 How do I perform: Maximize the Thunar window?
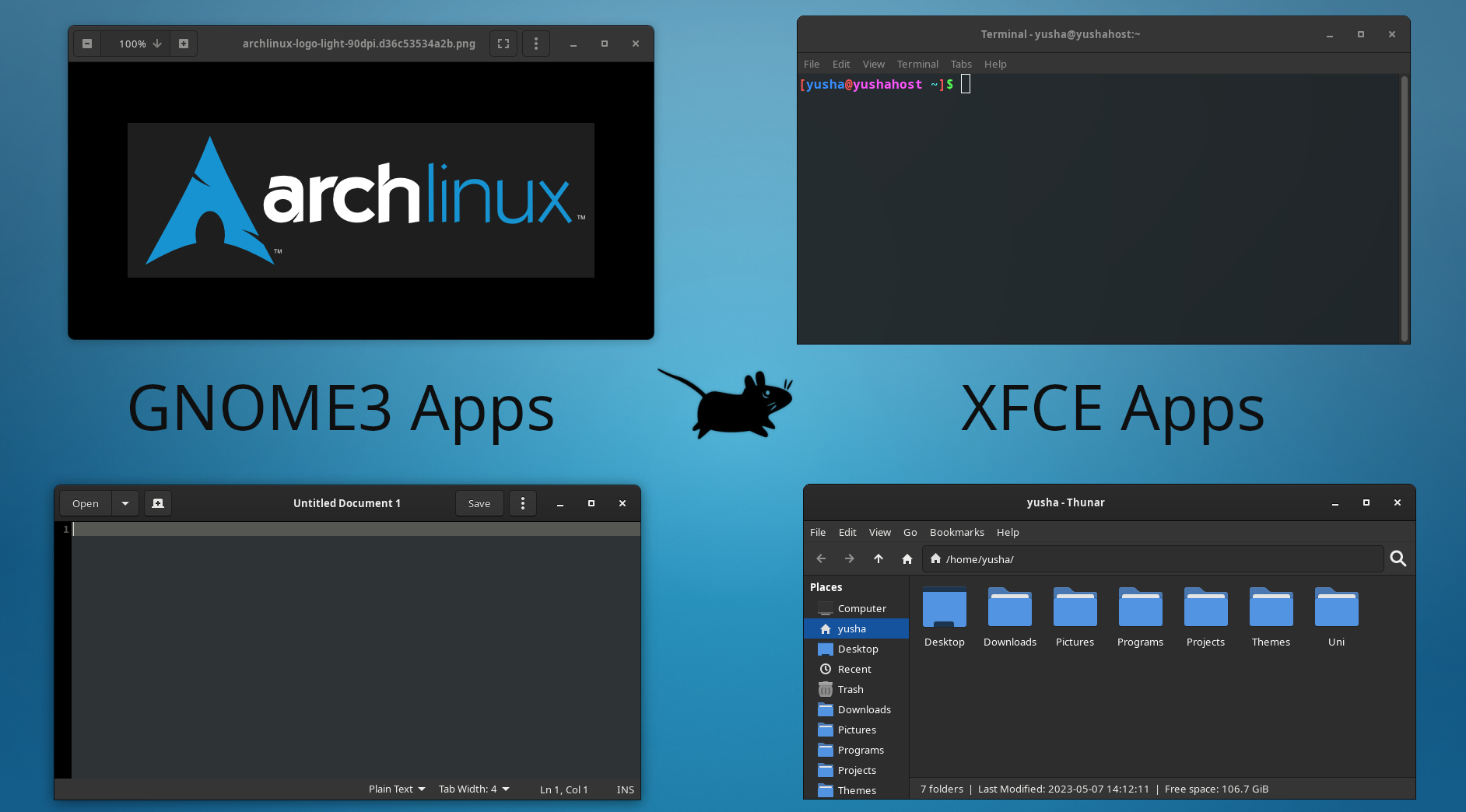[1366, 502]
